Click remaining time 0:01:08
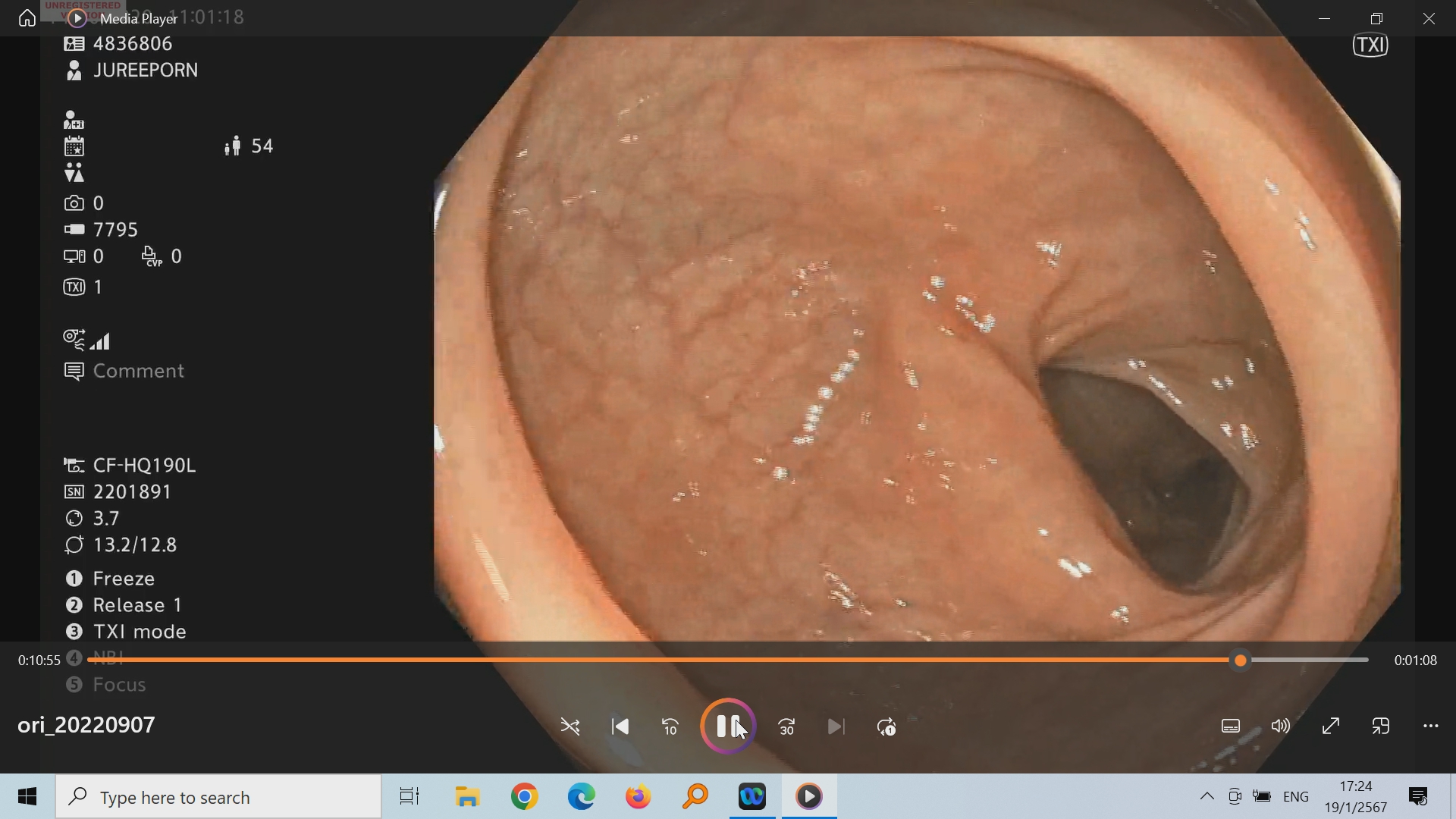This screenshot has height=819, width=1456. [x=1416, y=661]
